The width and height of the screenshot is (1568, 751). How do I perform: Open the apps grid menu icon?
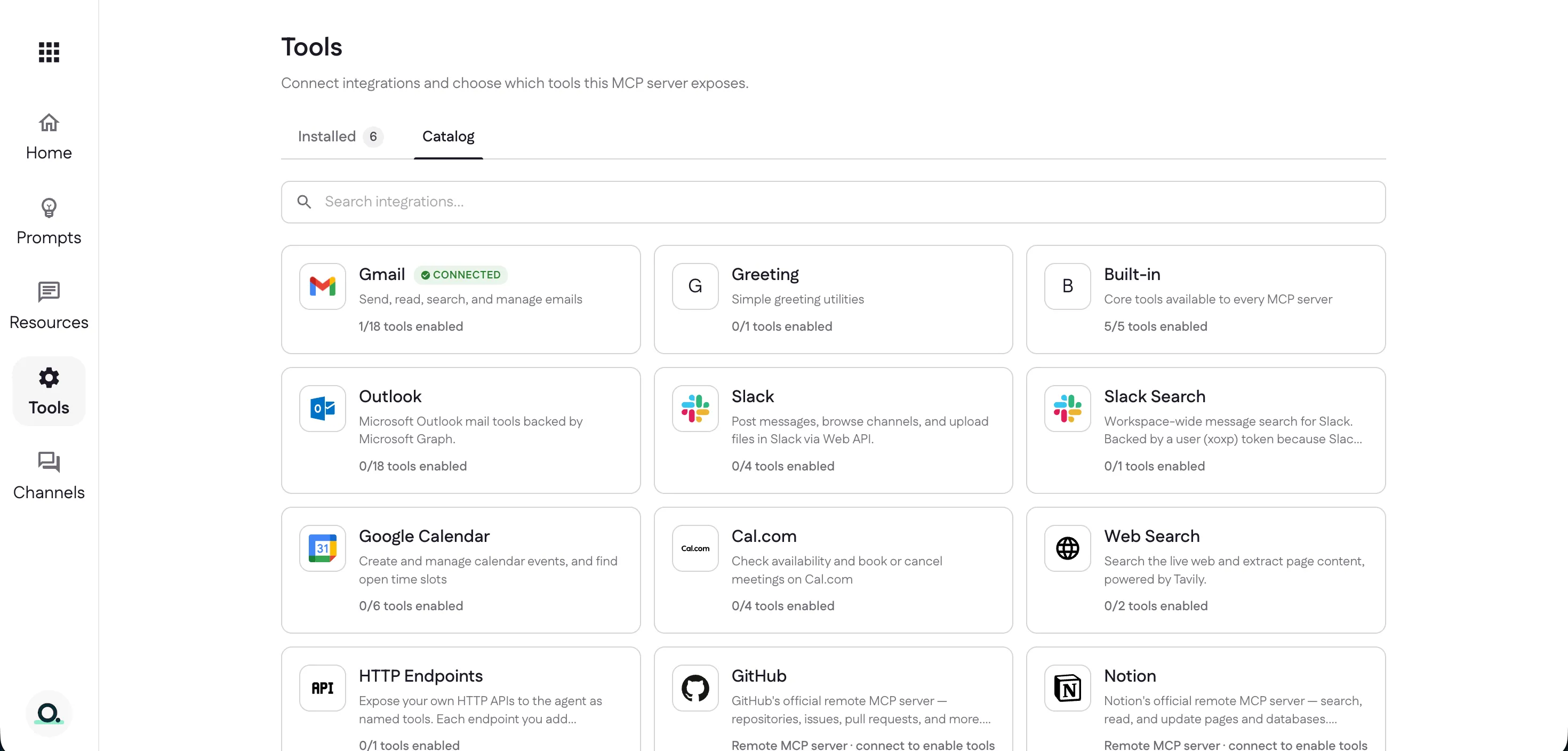pyautogui.click(x=49, y=52)
